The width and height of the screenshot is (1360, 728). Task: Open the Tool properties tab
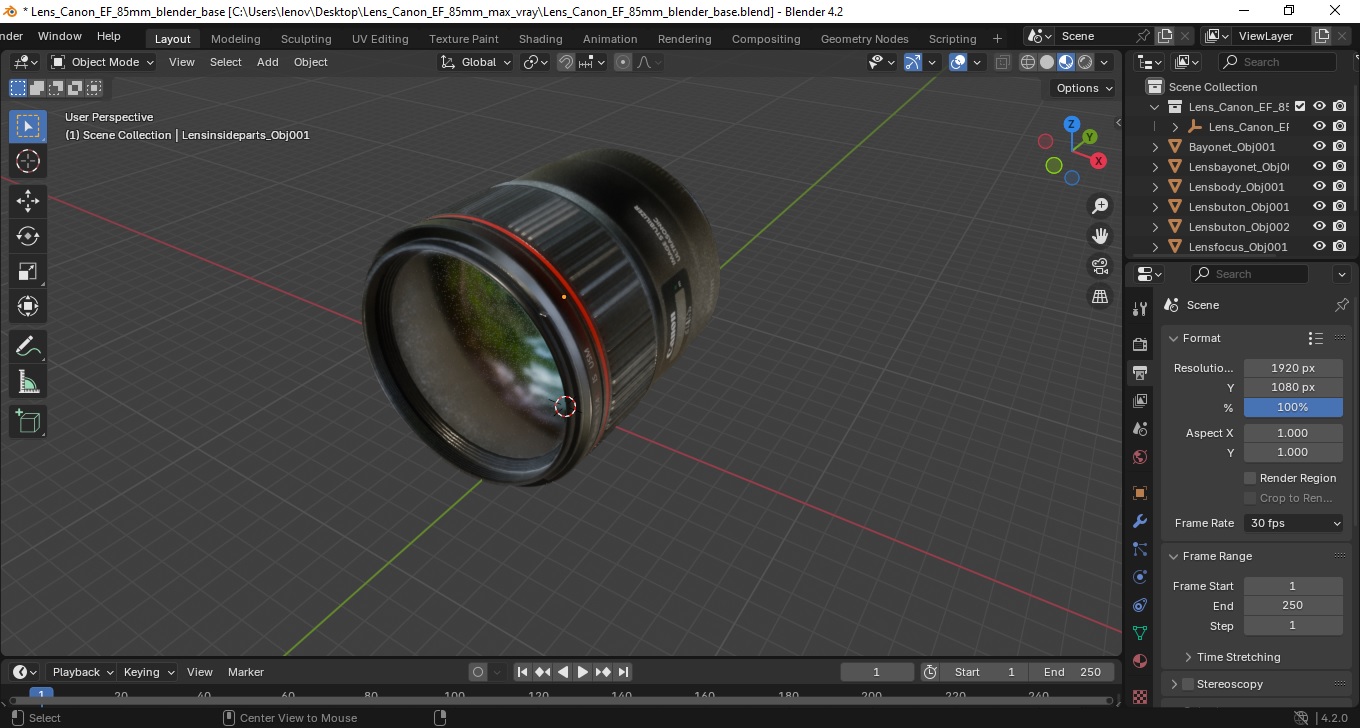tap(1139, 309)
